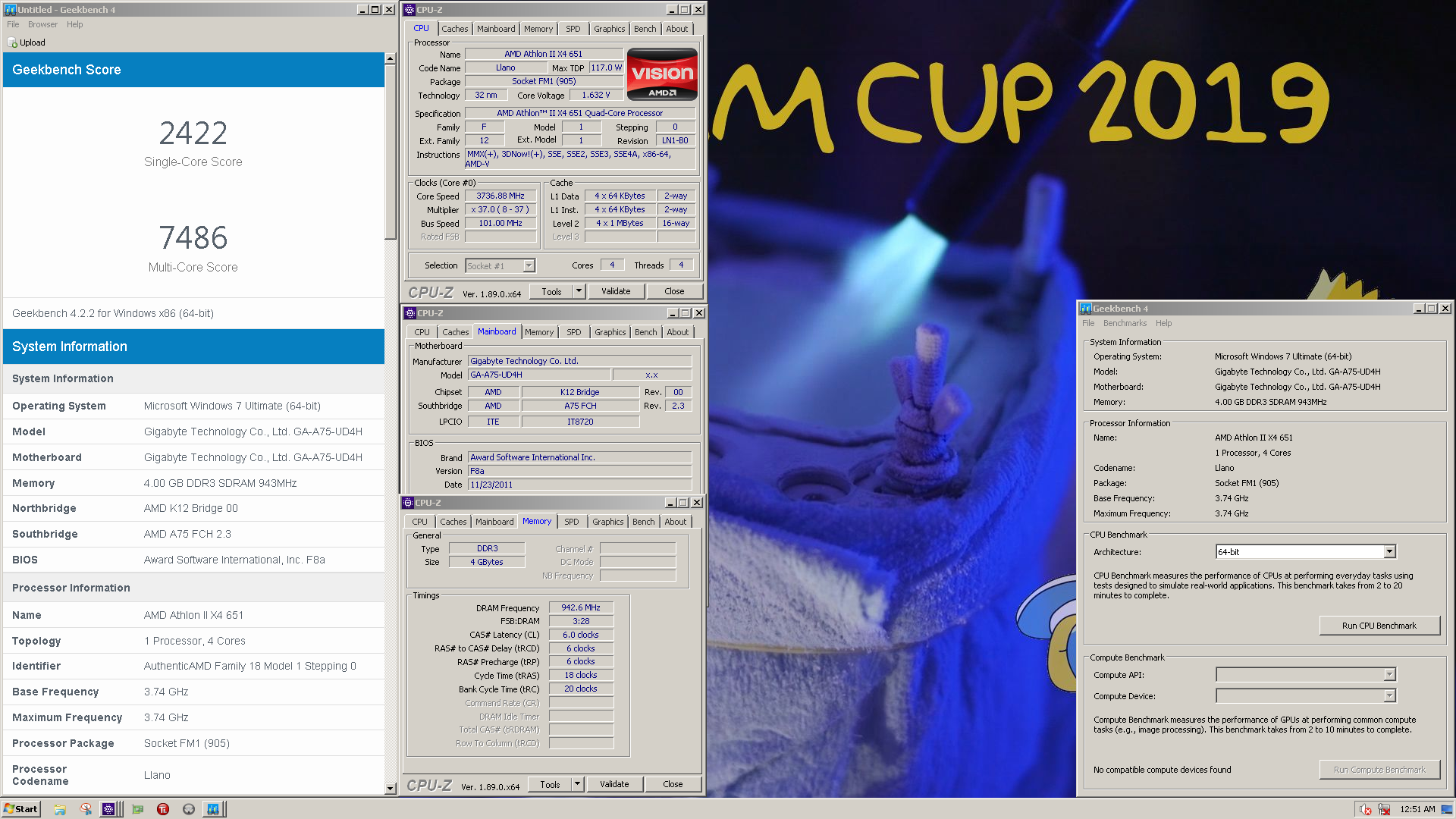Viewport: 1456px width, 819px height.
Task: Click the AMD Vision logo in CPU-Z
Action: tap(662, 74)
